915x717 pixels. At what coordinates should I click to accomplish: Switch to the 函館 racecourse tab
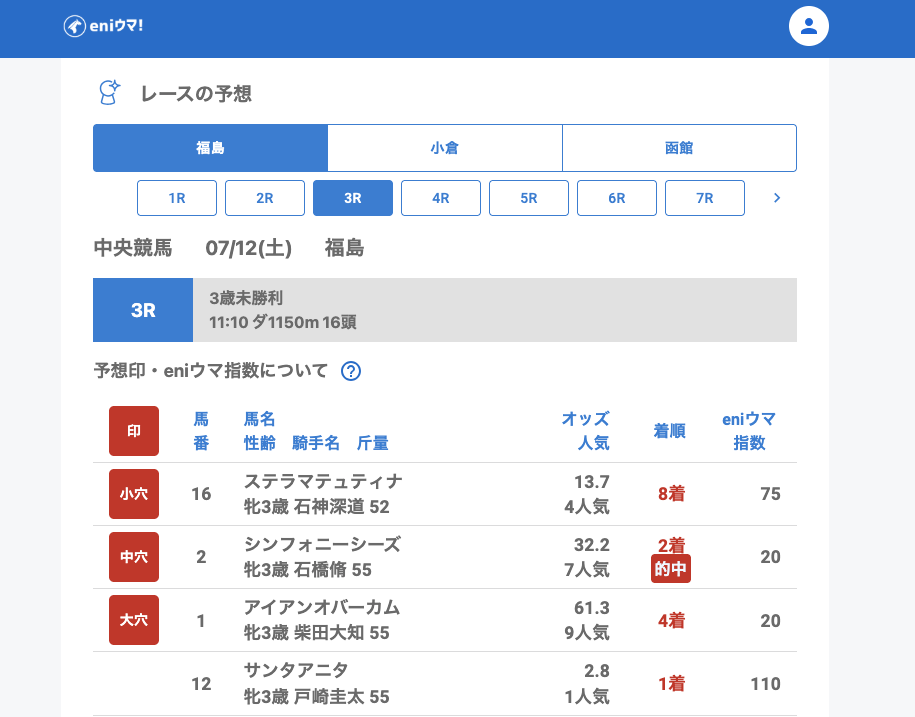(679, 148)
